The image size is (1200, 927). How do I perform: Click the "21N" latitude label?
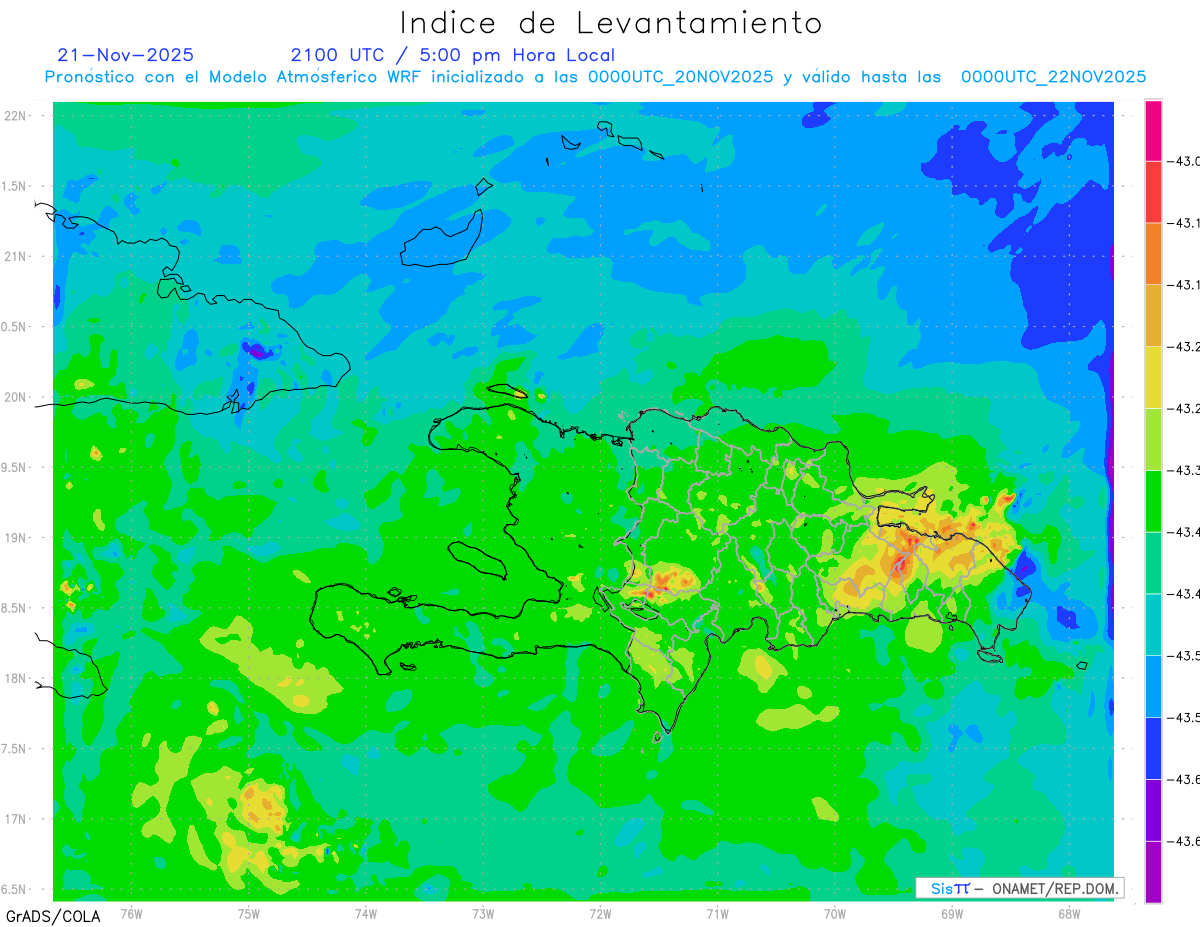(17, 257)
